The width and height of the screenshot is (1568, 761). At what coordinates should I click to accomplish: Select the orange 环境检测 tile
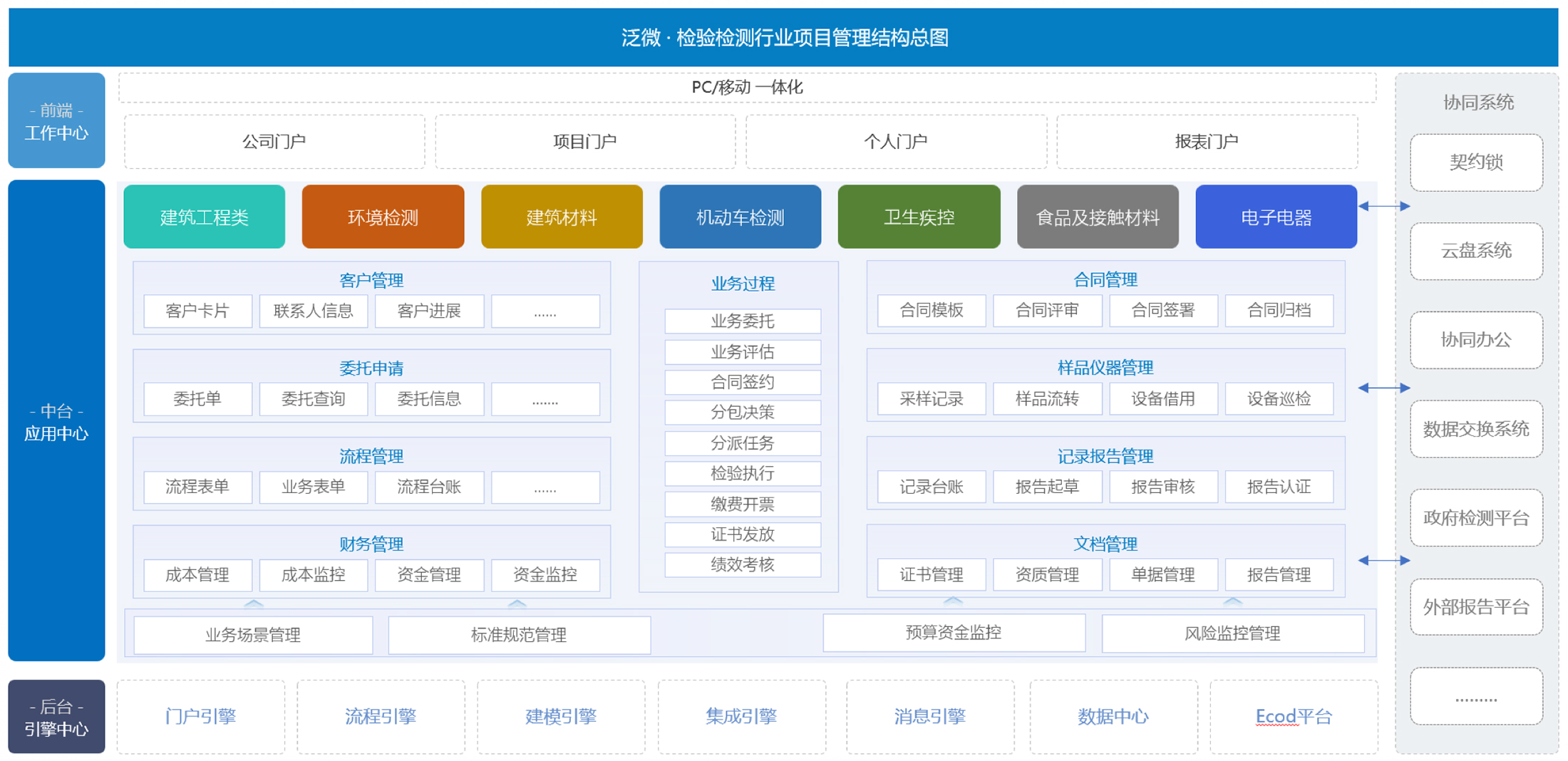383,217
